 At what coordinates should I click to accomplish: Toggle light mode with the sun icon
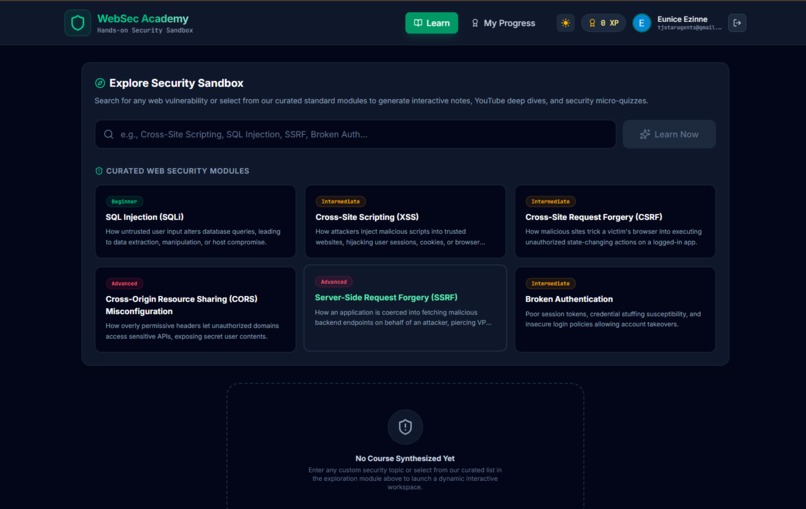point(565,23)
